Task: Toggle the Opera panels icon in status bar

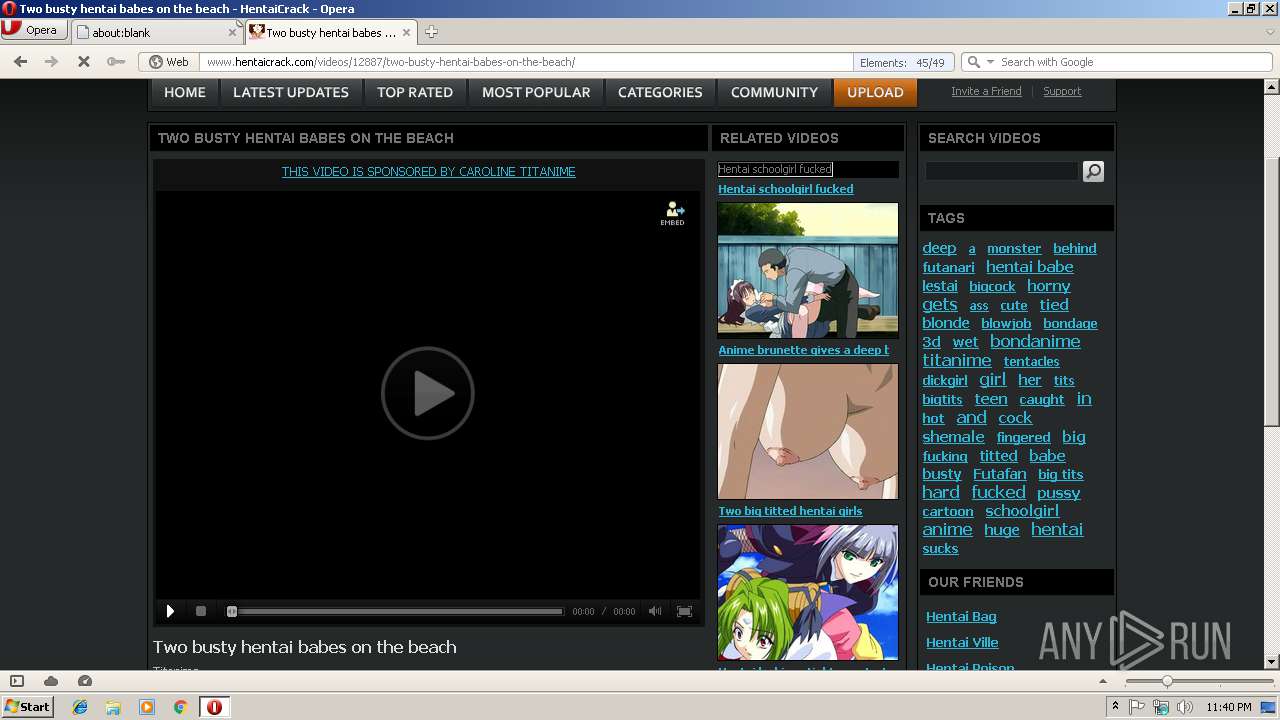Action: tap(17, 681)
